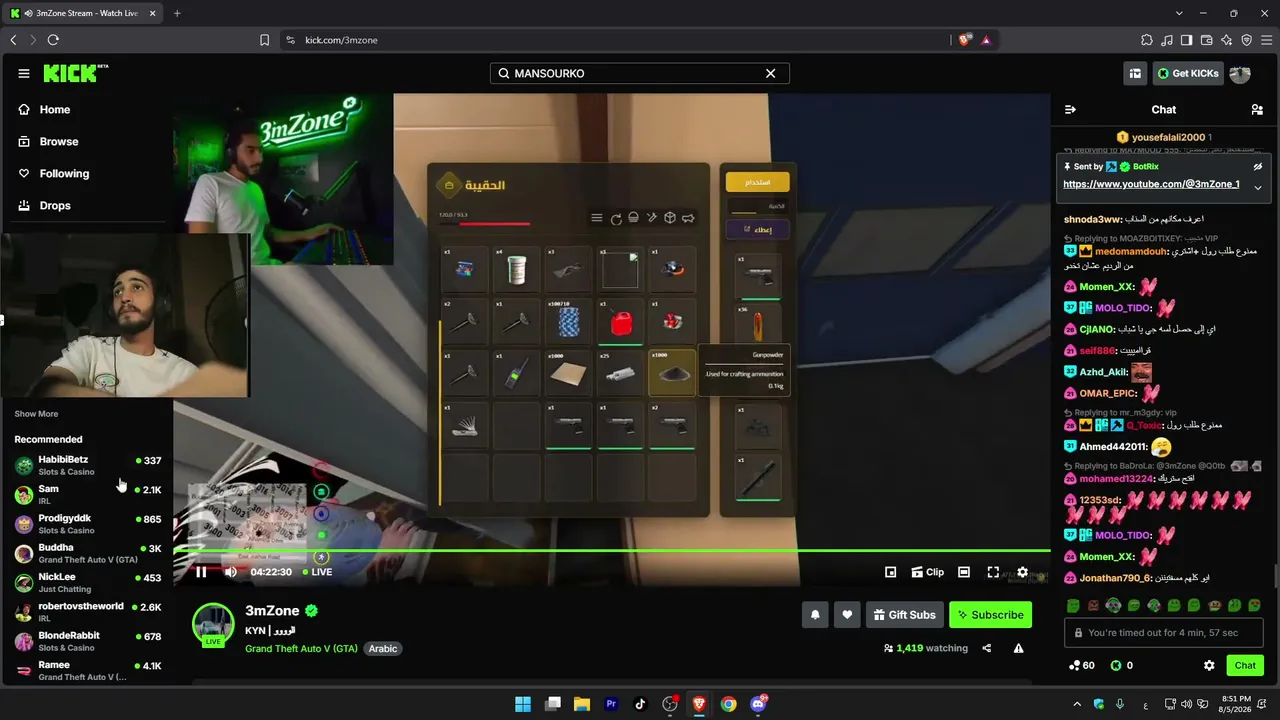Open Buddha recommended channel
This screenshot has width=1280, height=720.
88,553
